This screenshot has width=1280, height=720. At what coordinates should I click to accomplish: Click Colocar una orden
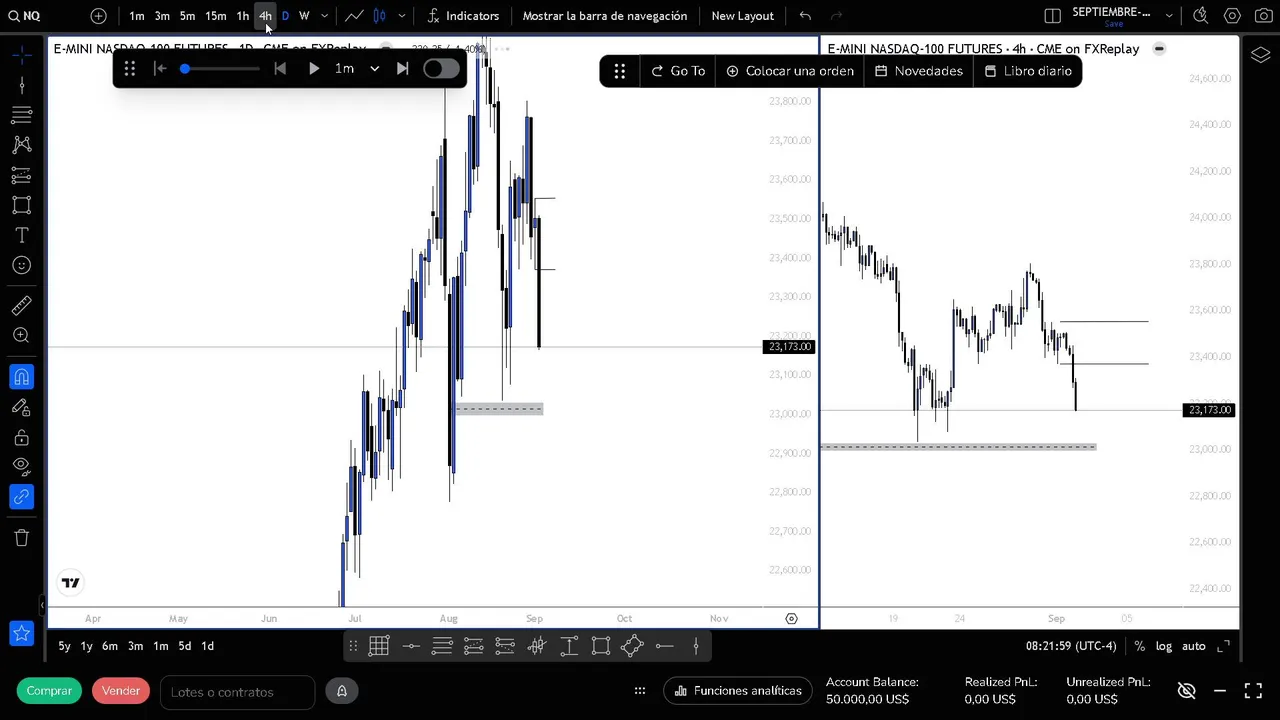tap(790, 71)
